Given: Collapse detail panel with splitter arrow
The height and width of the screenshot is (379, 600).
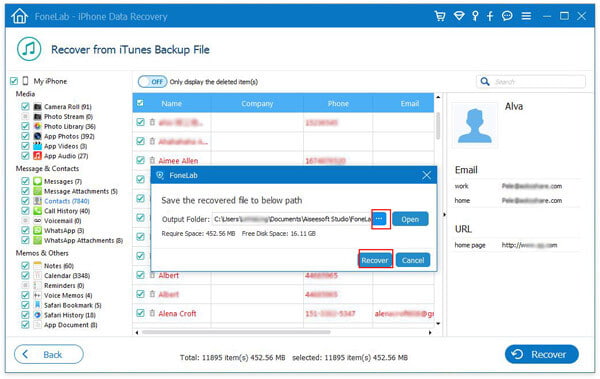Looking at the screenshot, I should click(x=444, y=214).
